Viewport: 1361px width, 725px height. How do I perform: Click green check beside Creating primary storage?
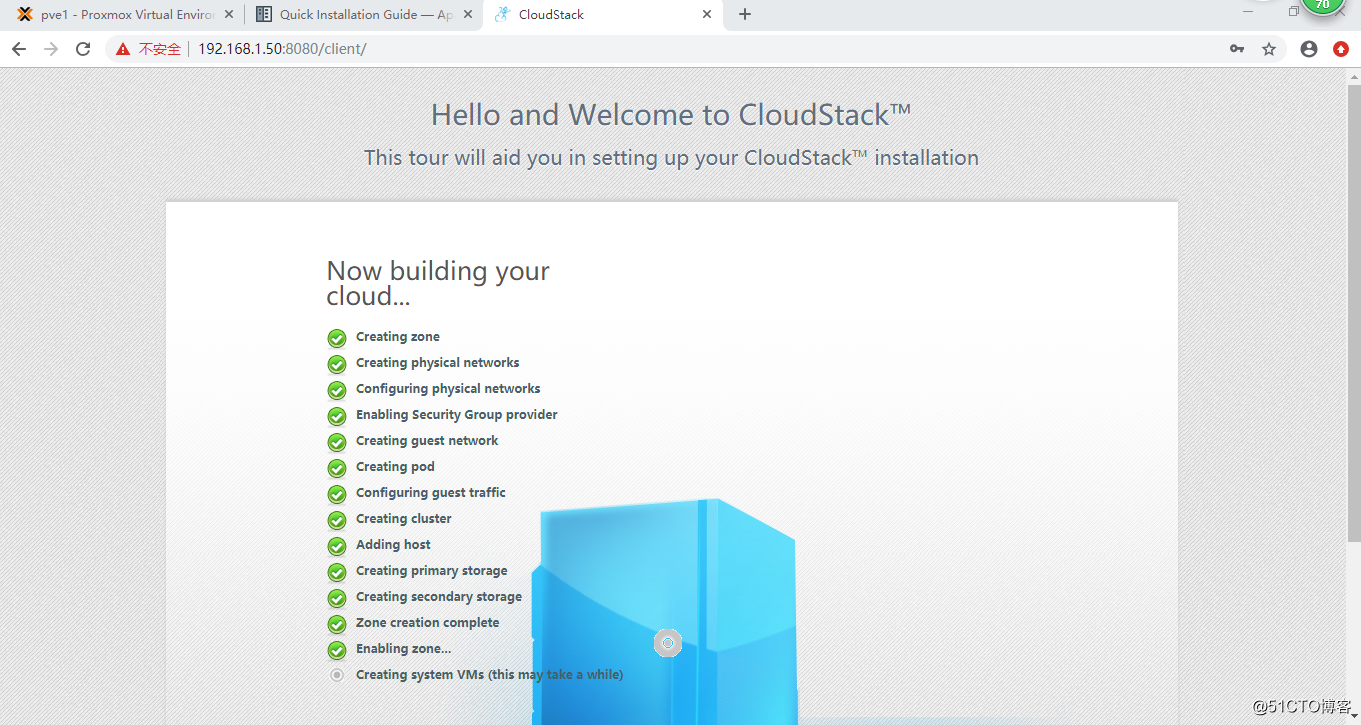tap(337, 572)
